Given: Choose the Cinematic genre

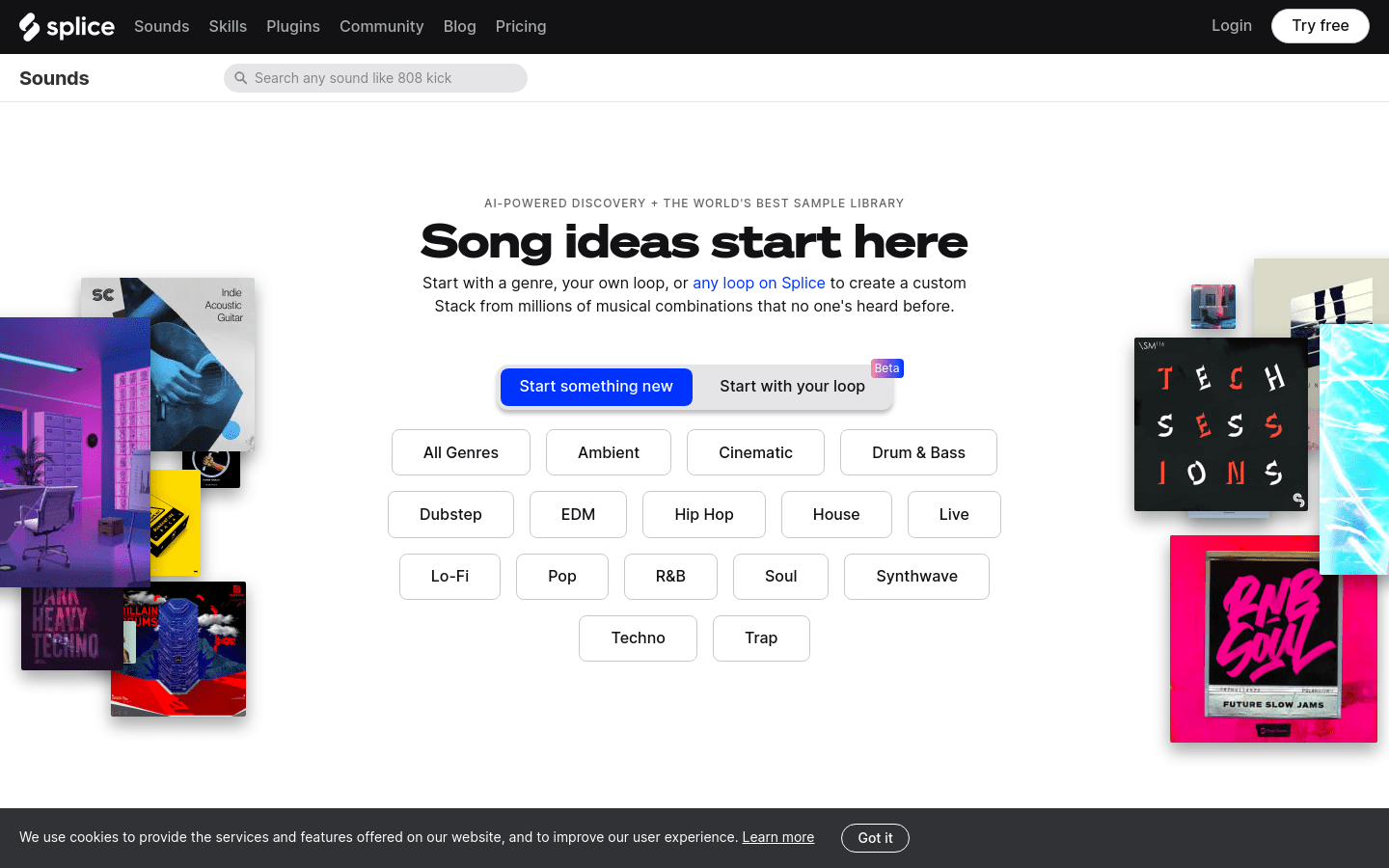Looking at the screenshot, I should click(x=755, y=452).
